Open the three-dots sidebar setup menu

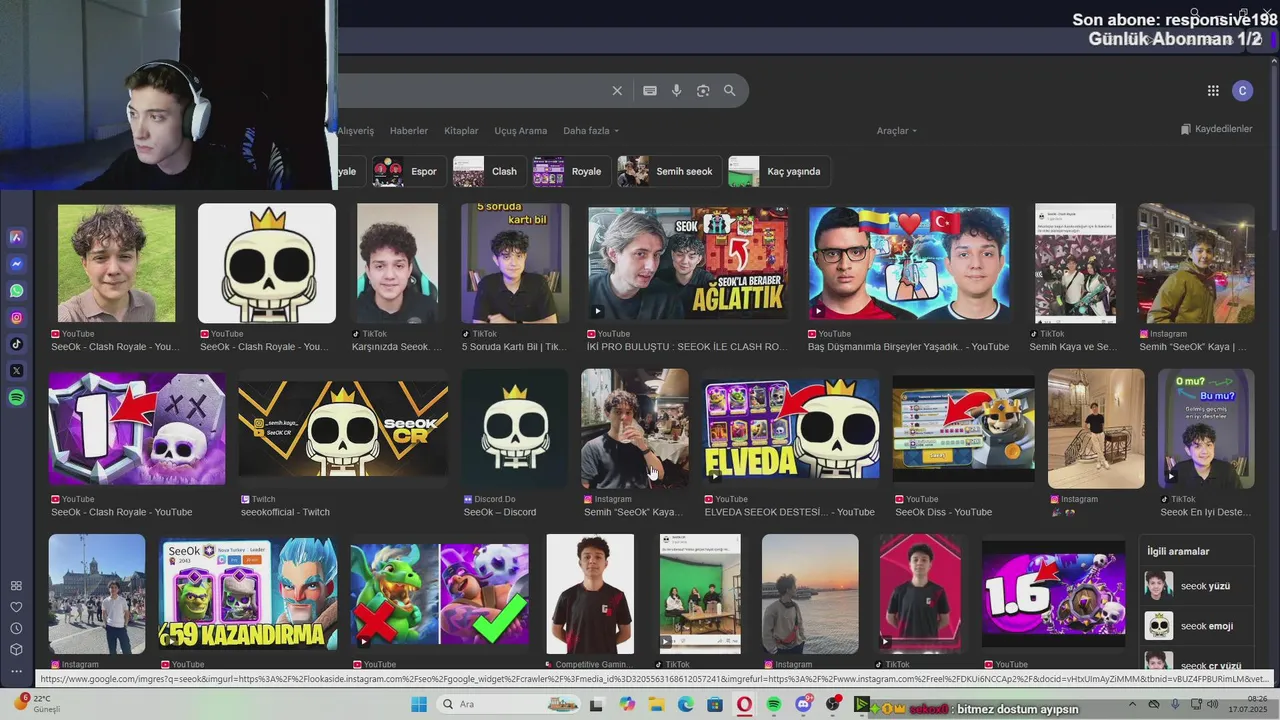click(x=16, y=670)
